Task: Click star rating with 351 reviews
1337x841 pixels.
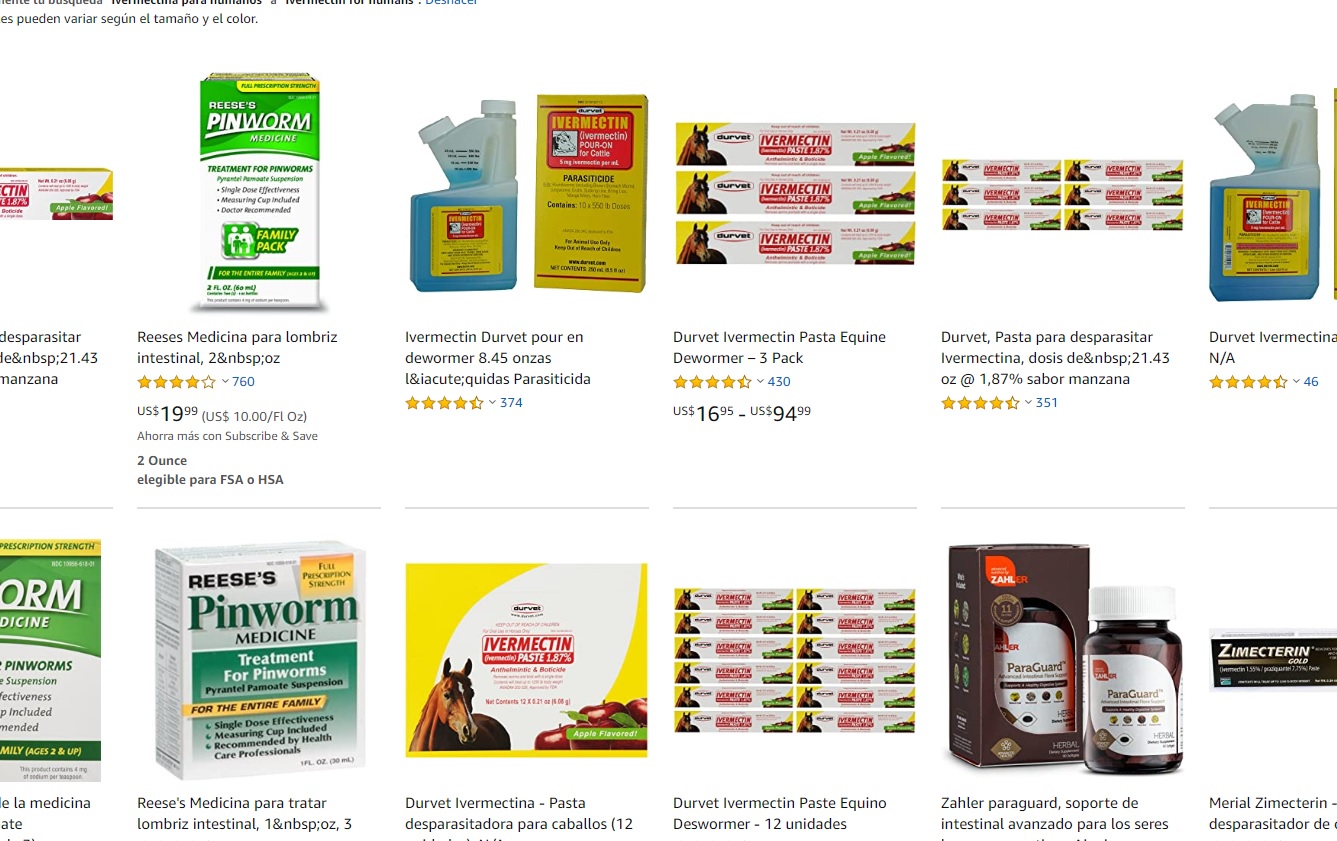Action: (980, 403)
